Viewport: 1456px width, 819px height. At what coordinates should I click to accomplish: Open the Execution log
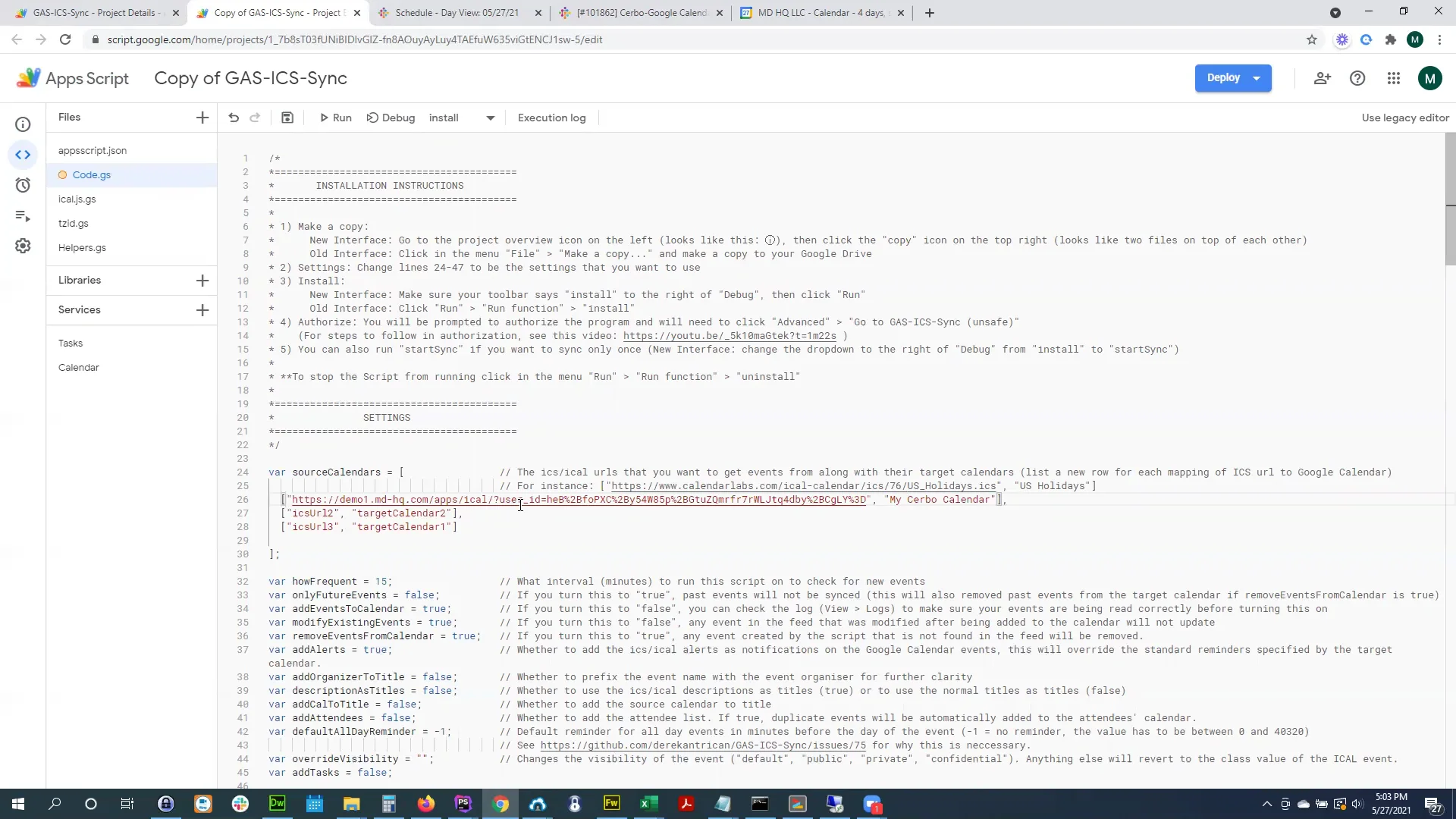[551, 118]
